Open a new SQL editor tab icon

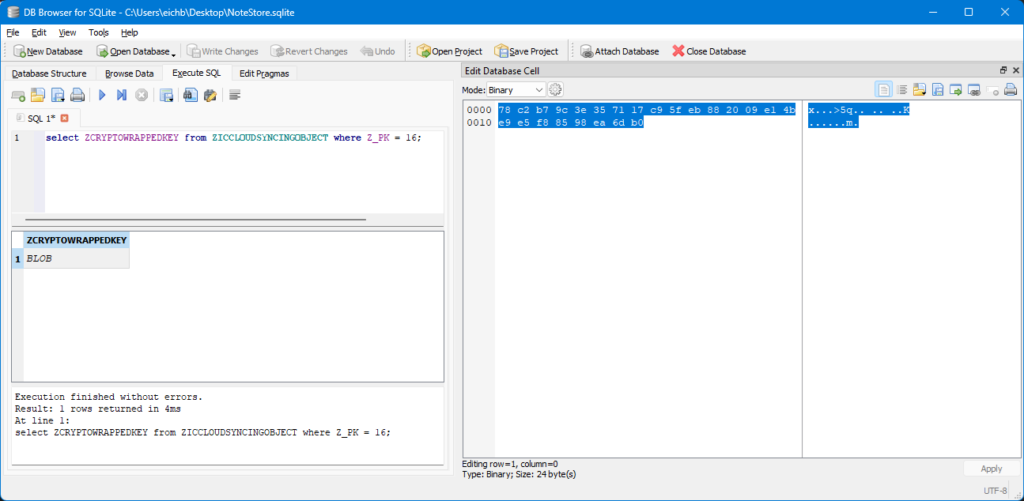[x=18, y=95]
